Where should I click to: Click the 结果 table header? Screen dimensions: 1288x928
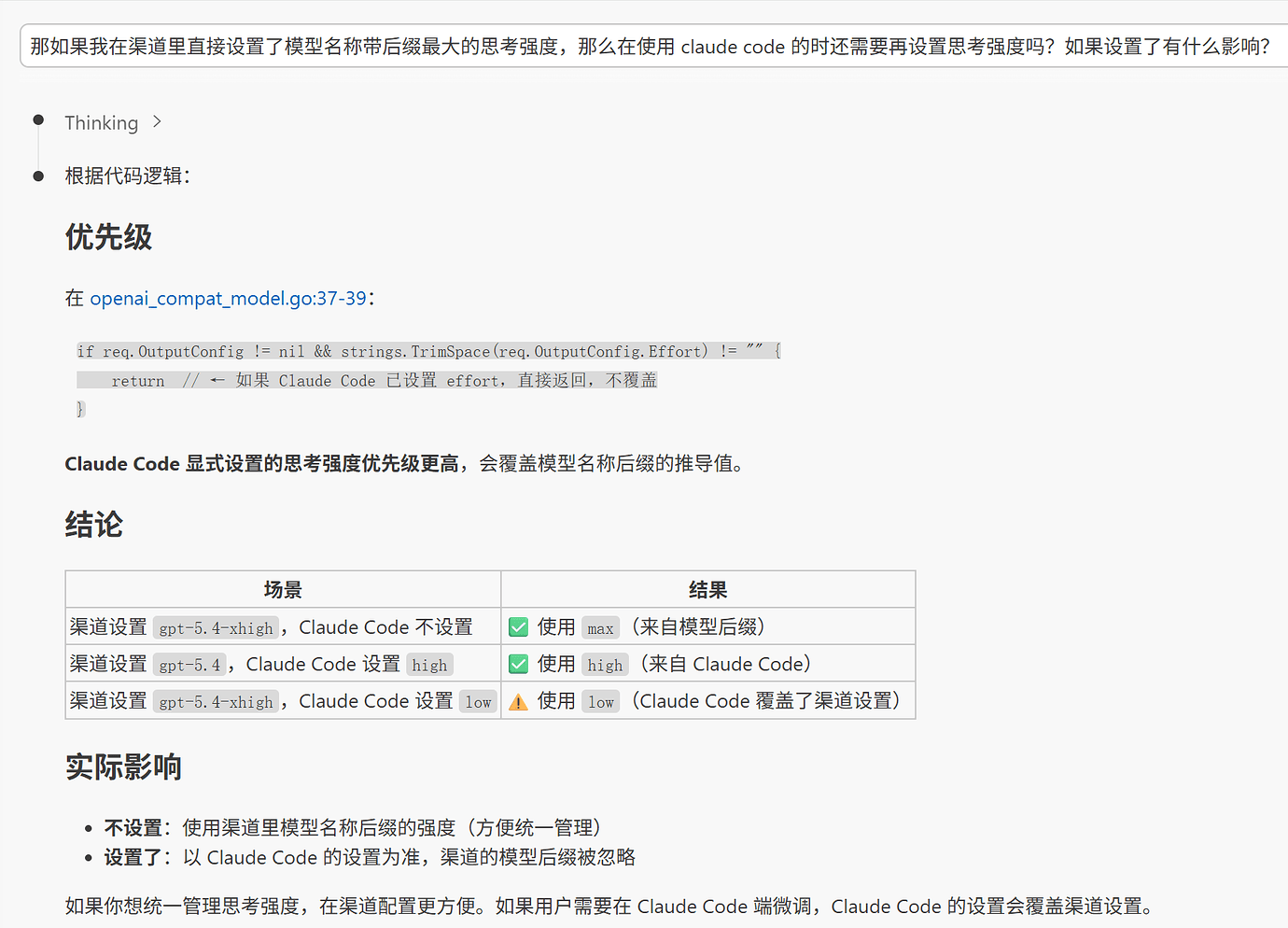click(707, 589)
